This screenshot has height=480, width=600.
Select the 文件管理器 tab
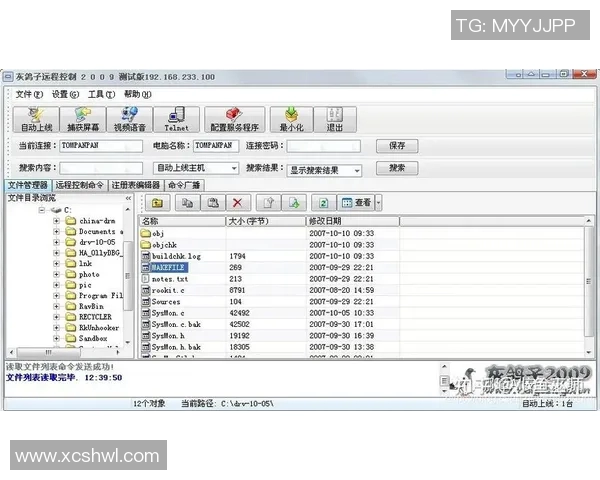point(28,185)
